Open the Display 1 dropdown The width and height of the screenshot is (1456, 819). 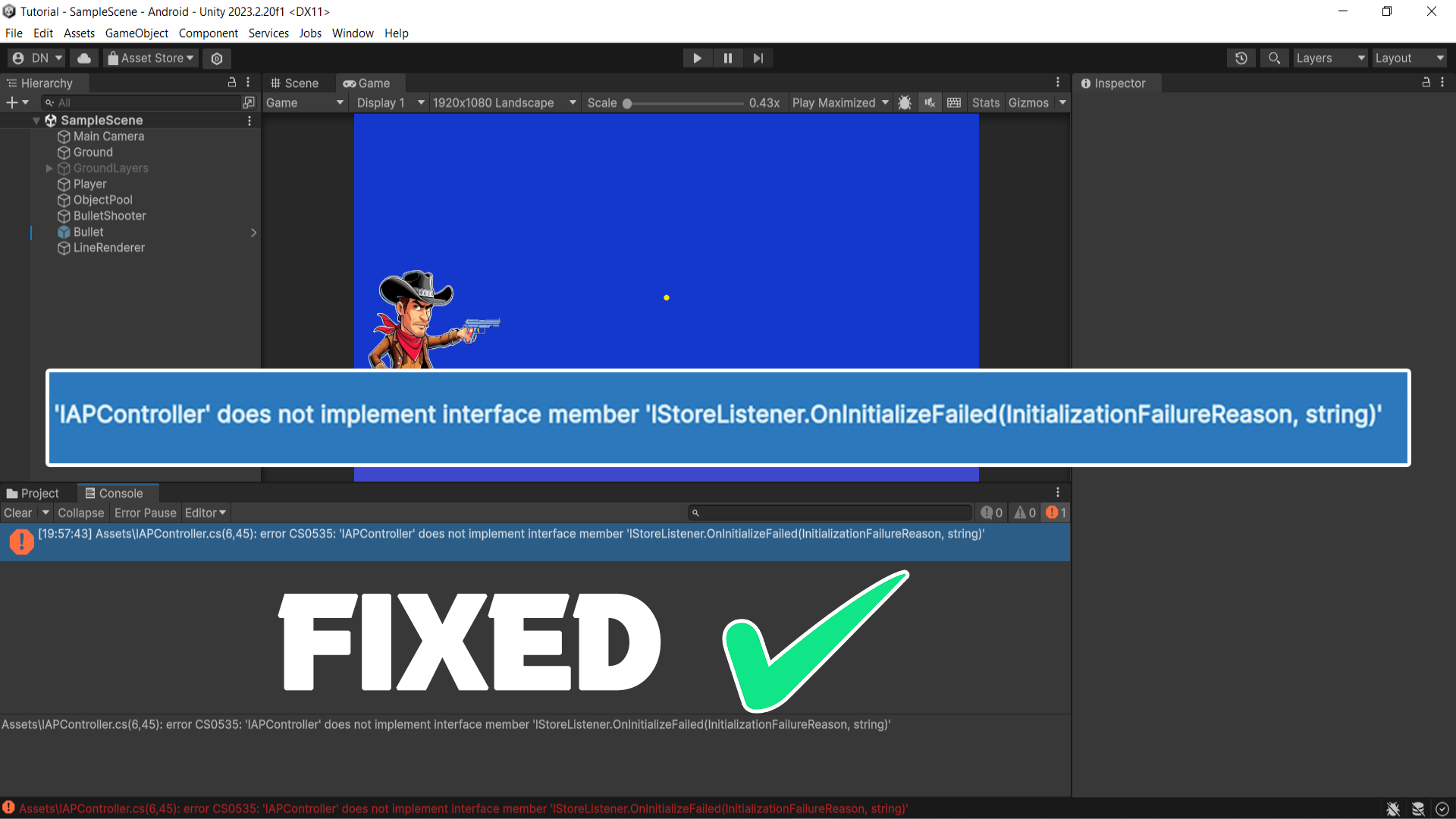point(390,103)
